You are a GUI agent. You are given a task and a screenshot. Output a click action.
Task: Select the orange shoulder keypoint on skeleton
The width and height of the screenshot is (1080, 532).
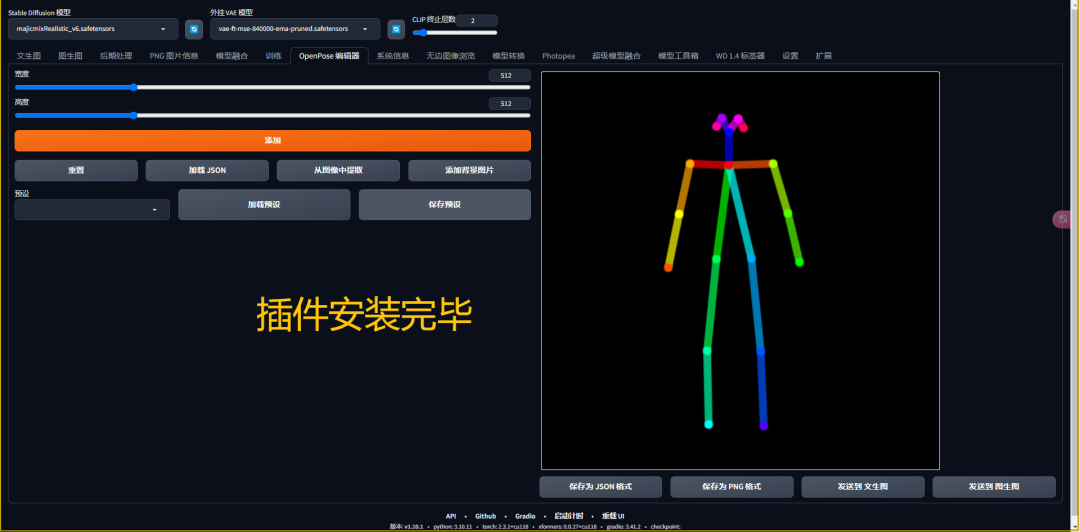[689, 163]
